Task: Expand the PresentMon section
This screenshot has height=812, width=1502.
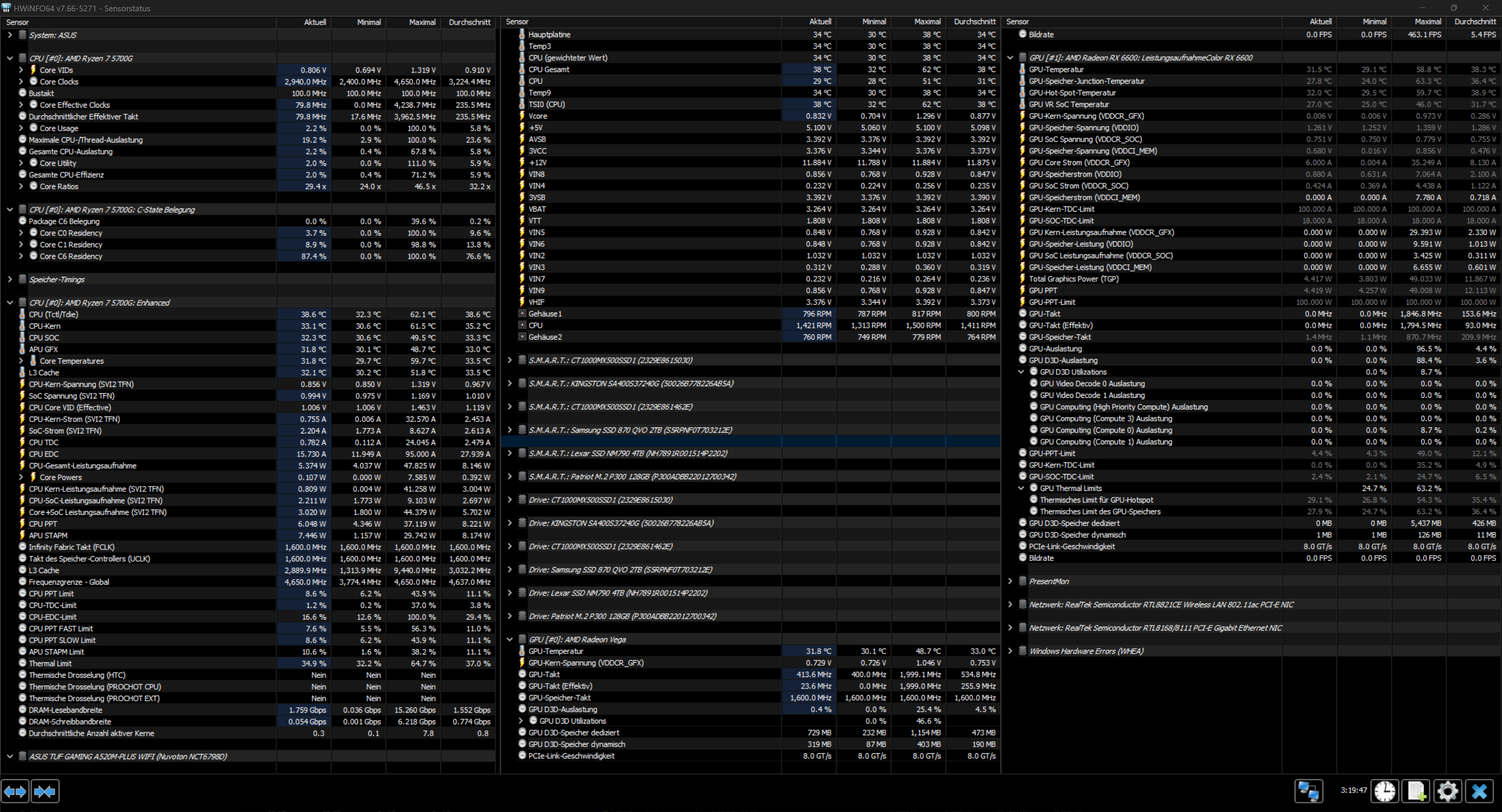Action: 1010,581
